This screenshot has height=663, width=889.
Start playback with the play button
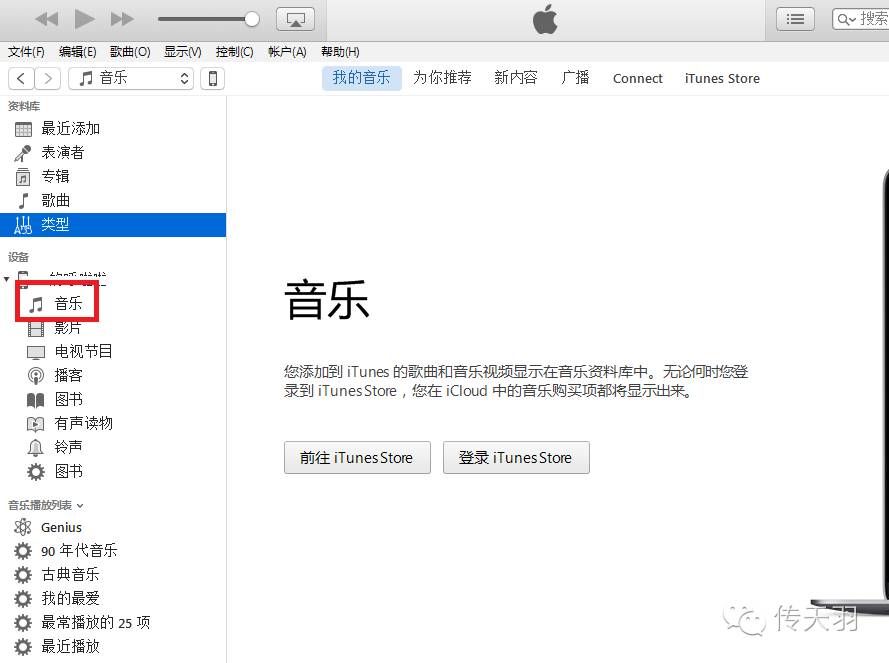coord(84,19)
